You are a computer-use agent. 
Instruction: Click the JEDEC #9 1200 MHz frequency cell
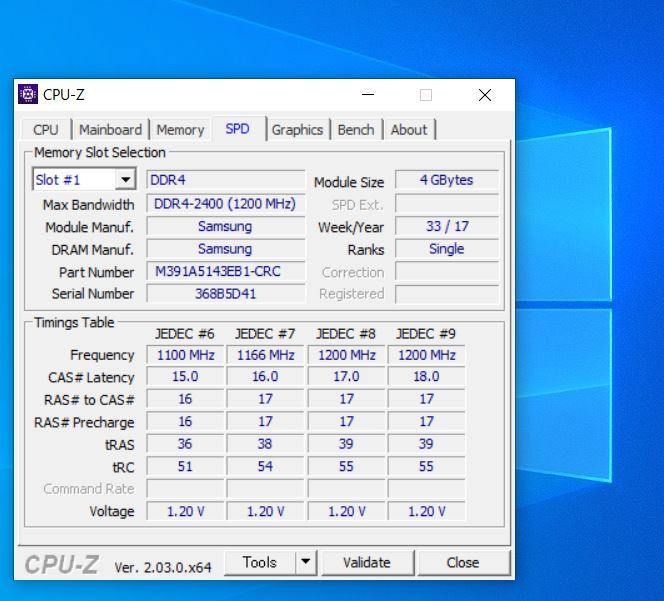tap(426, 355)
